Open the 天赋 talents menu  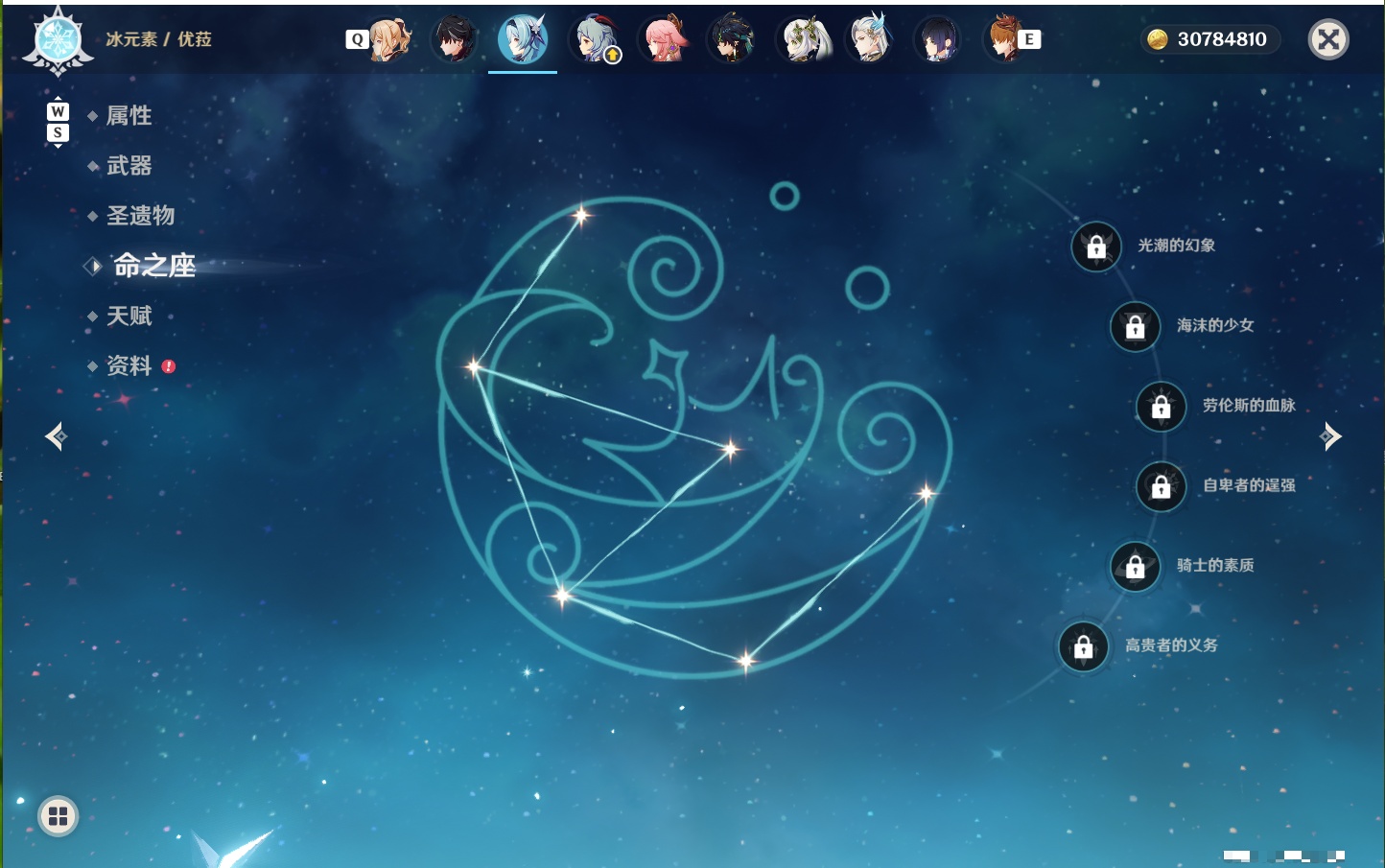pyautogui.click(x=129, y=316)
